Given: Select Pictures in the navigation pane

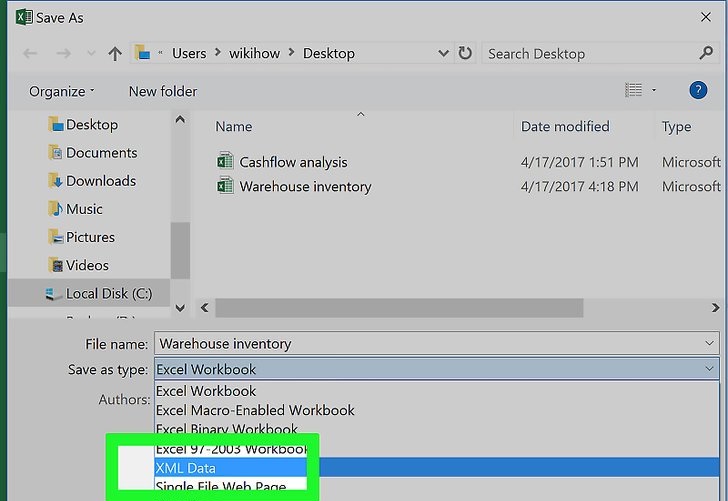Looking at the screenshot, I should (81, 237).
